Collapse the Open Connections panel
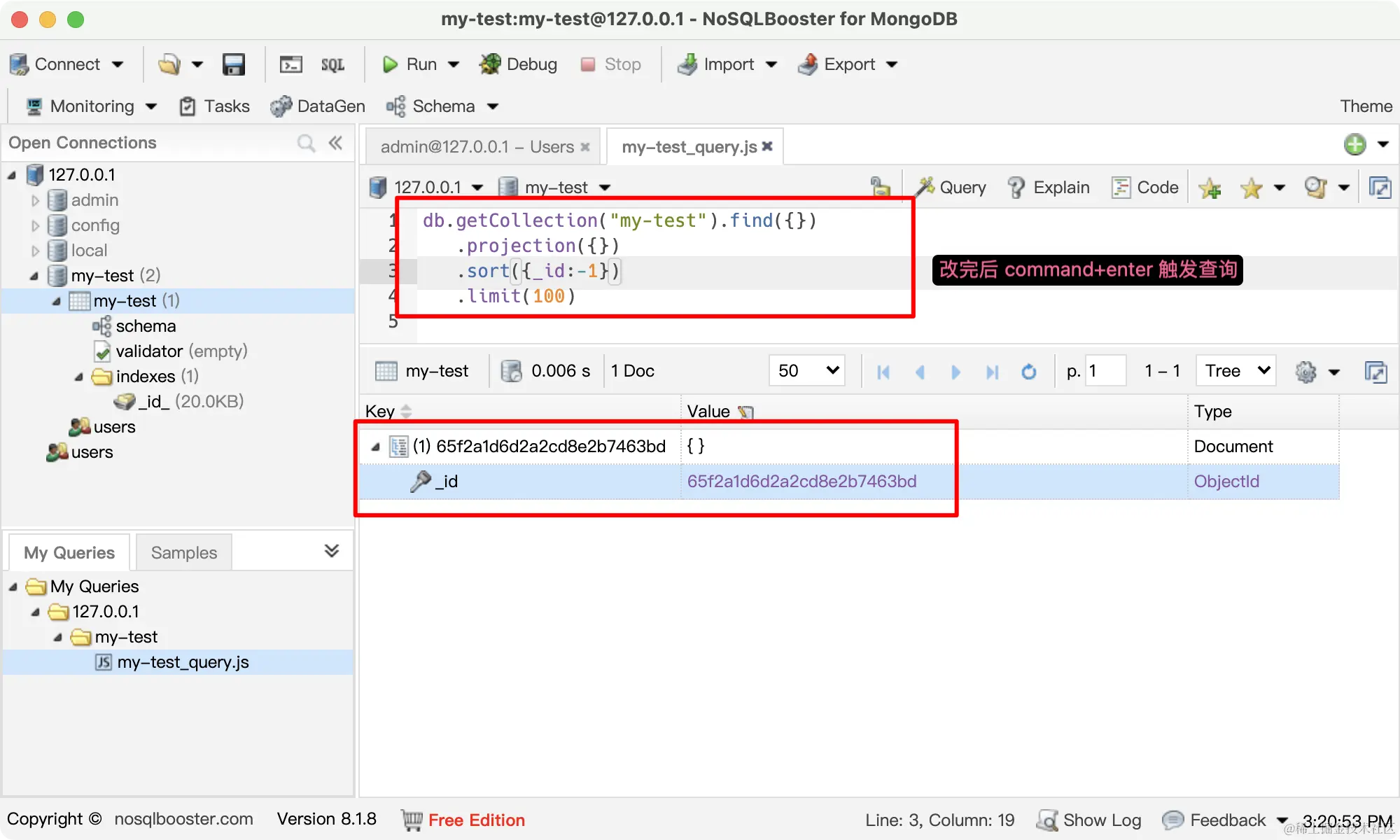Viewport: 1400px width, 840px height. (x=336, y=143)
